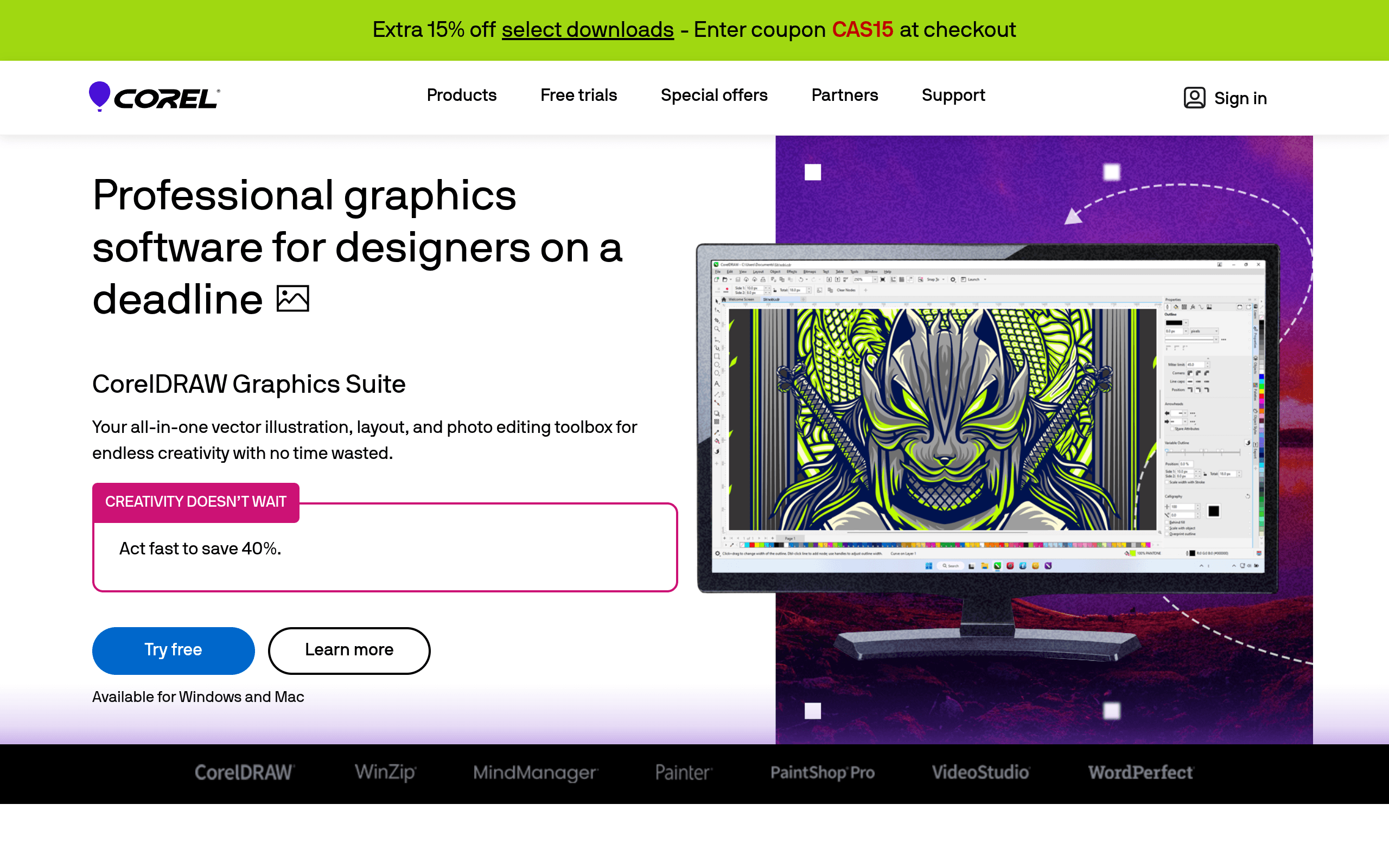Click the Sign in user icon

click(x=1194, y=98)
